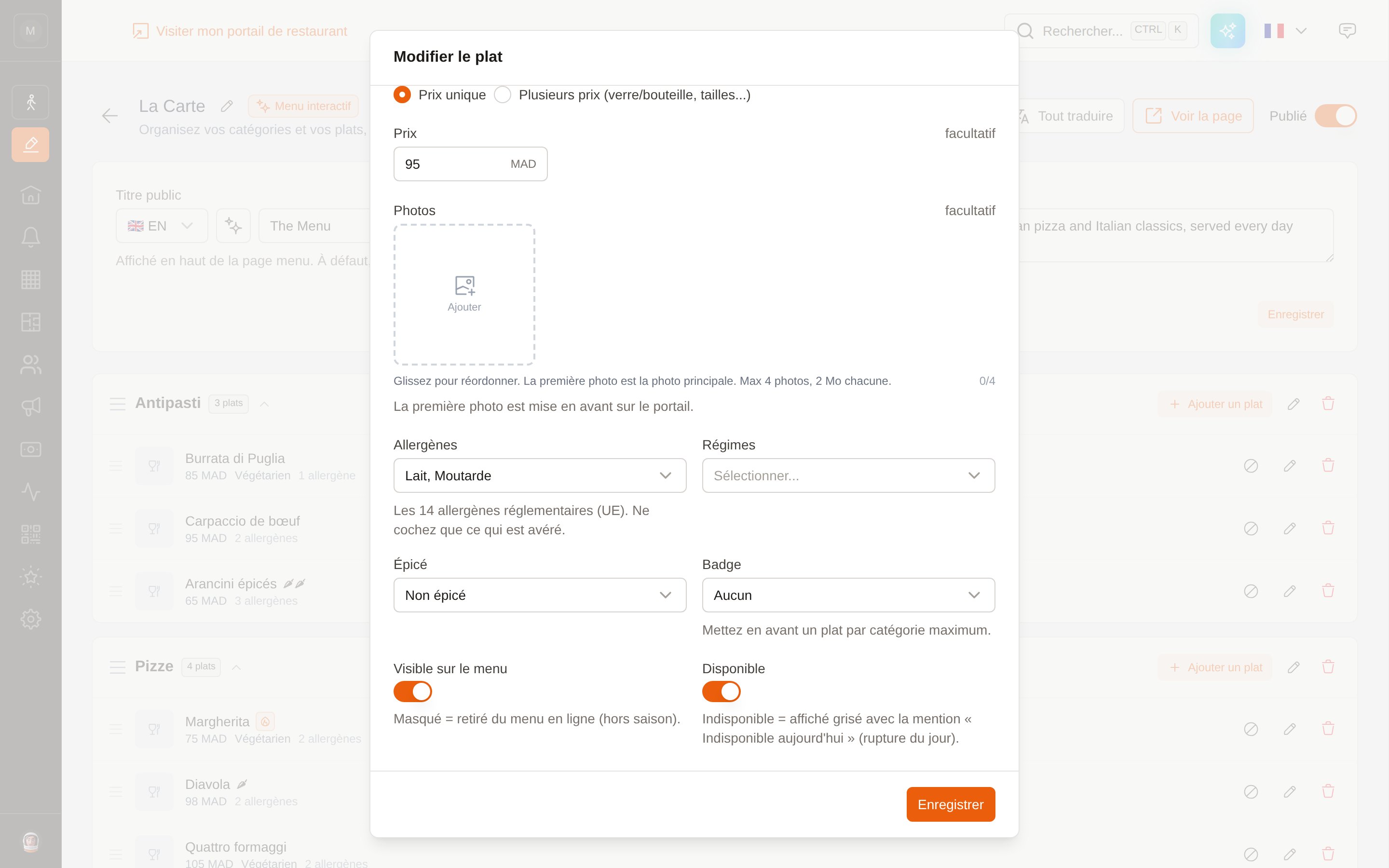Delete the Diavola dish trash icon
Viewport: 1389px width, 868px height.
coord(1328,791)
